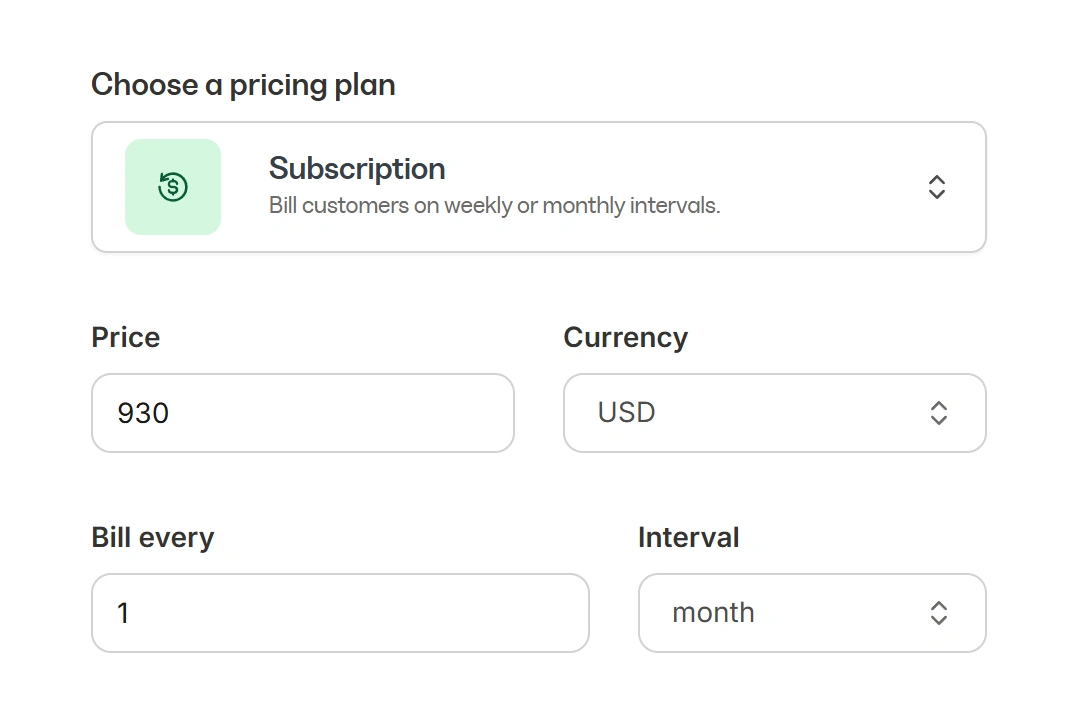The height and width of the screenshot is (720, 1081).
Task: Place cursor on the billing count 1
Action: point(123,613)
